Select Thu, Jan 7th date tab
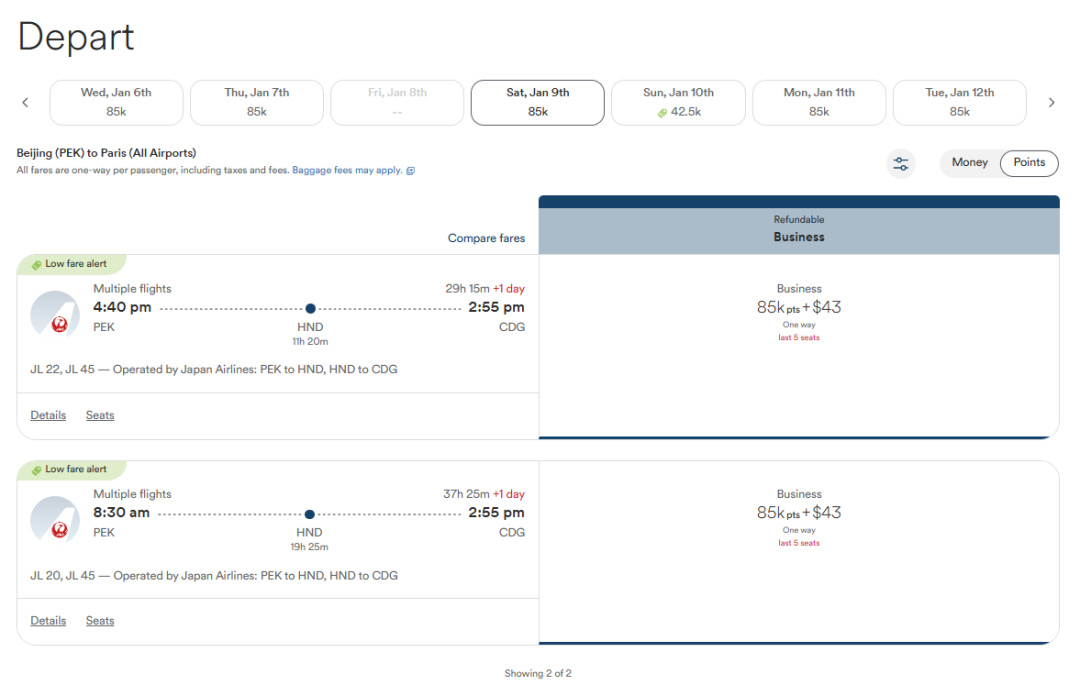Viewport: 1080px width, 685px height. [257, 103]
